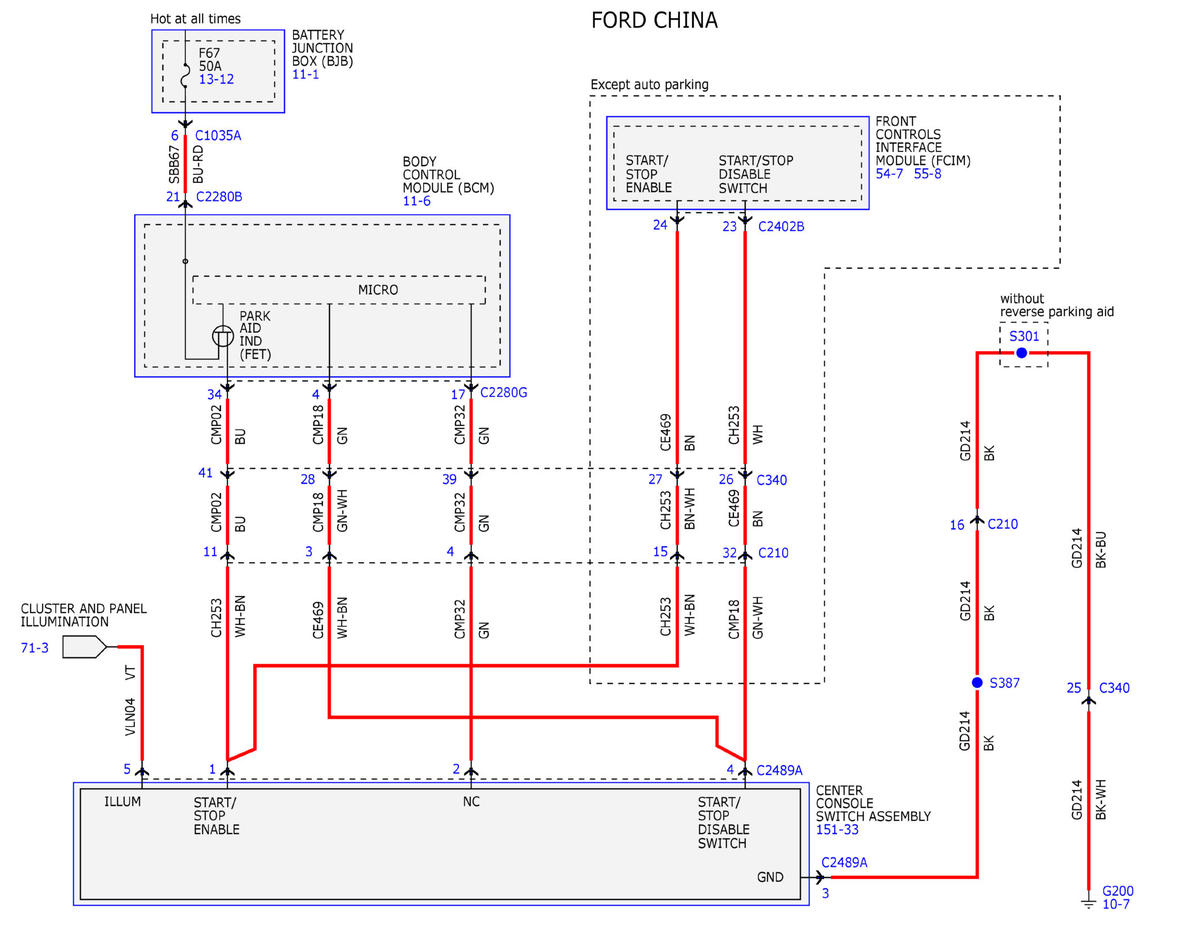Screen dimensions: 1200x927
Task: Click pin number 25 on BK-BU wire
Action: [x=1074, y=687]
